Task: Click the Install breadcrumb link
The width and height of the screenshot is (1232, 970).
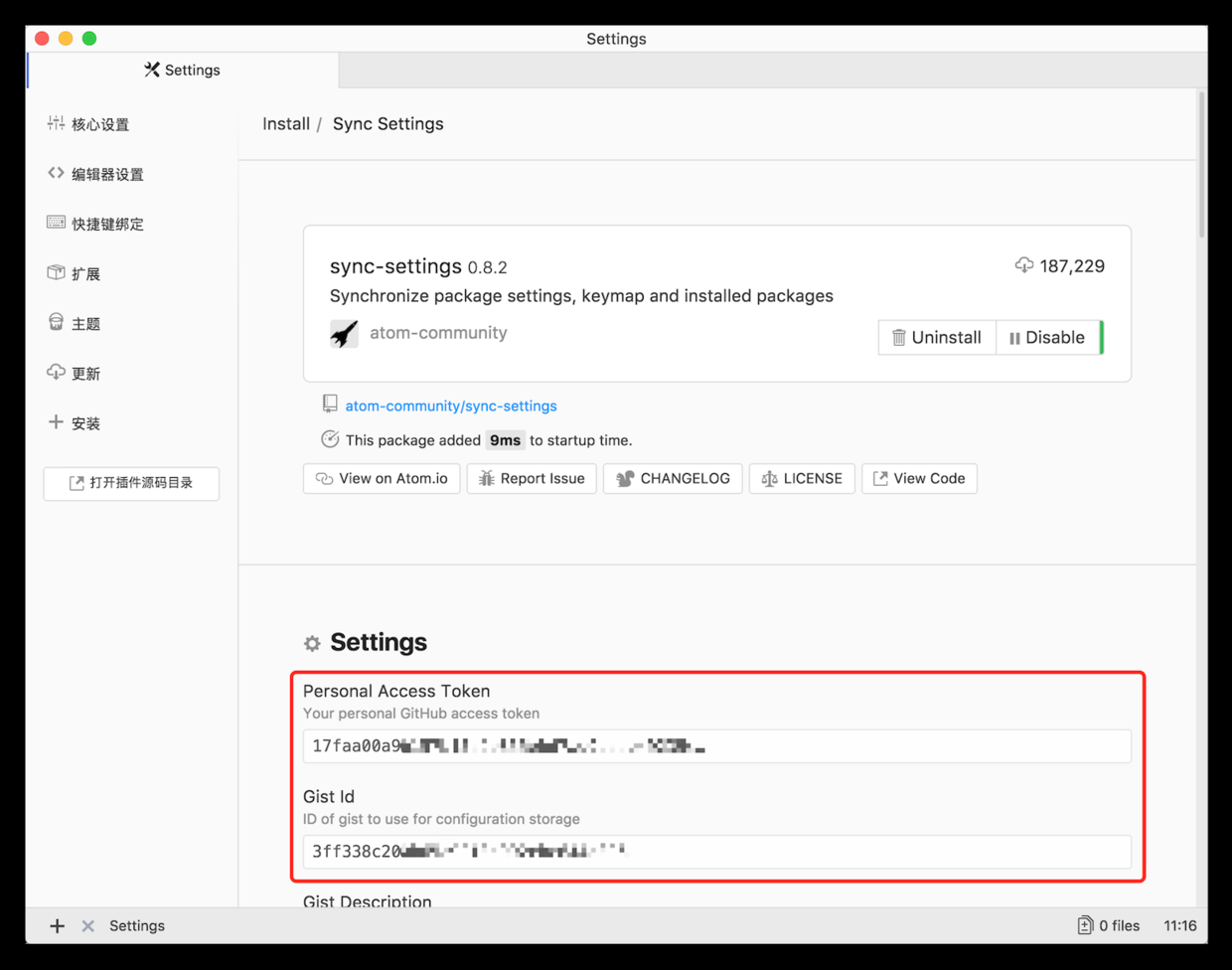Action: 286,124
